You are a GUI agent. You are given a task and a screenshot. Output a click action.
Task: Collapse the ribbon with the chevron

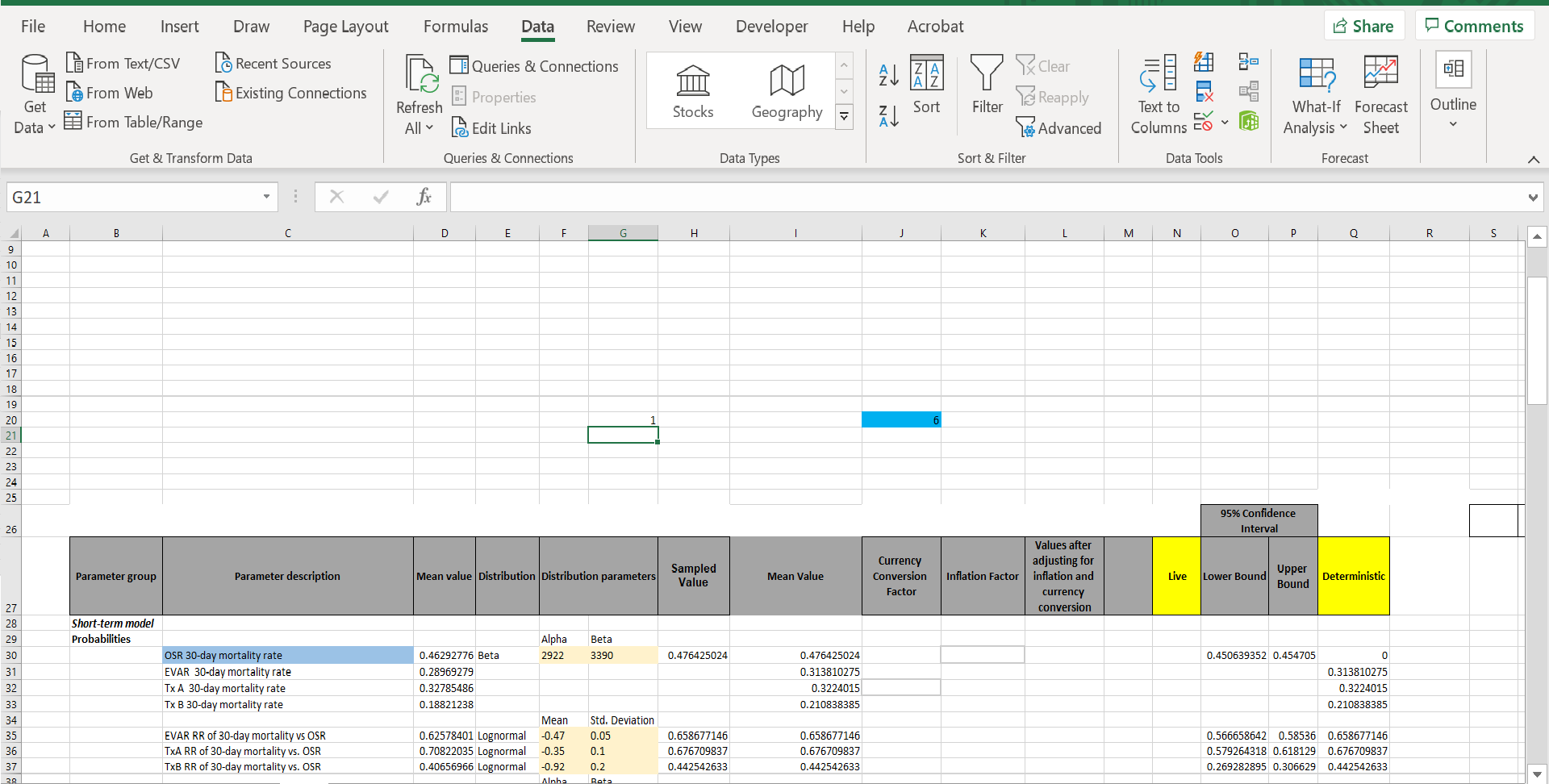[1534, 160]
